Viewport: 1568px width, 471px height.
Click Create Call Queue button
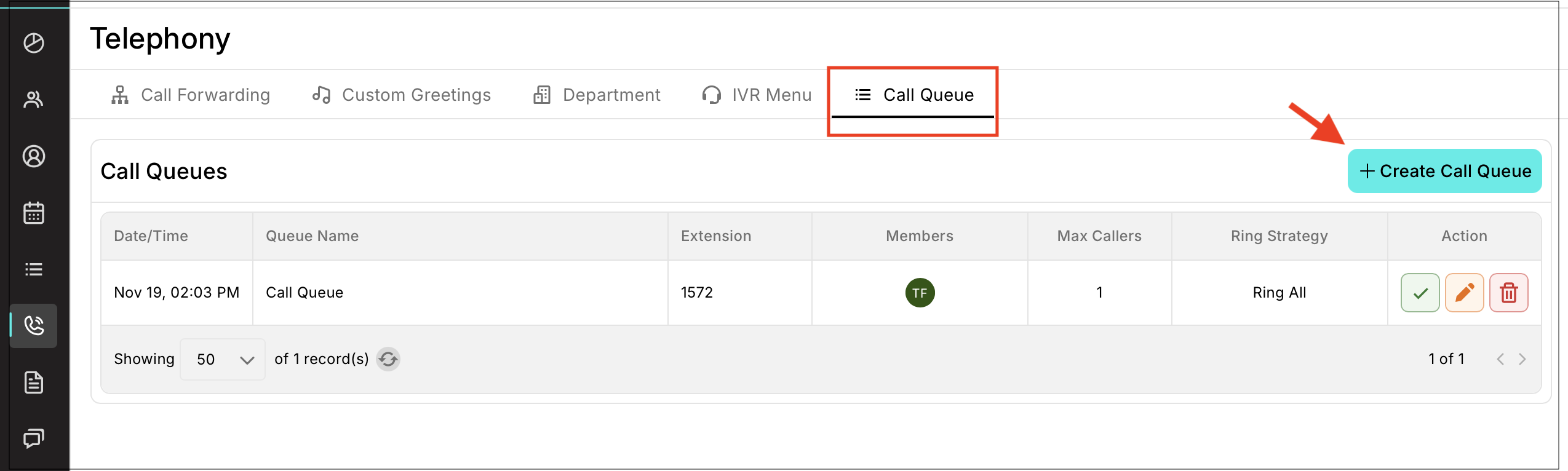tap(1444, 171)
